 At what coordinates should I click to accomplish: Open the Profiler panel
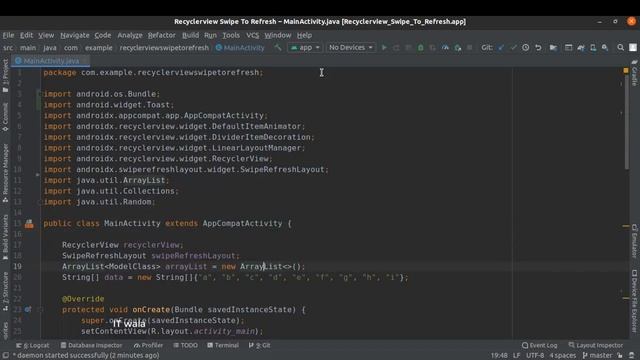point(148,345)
